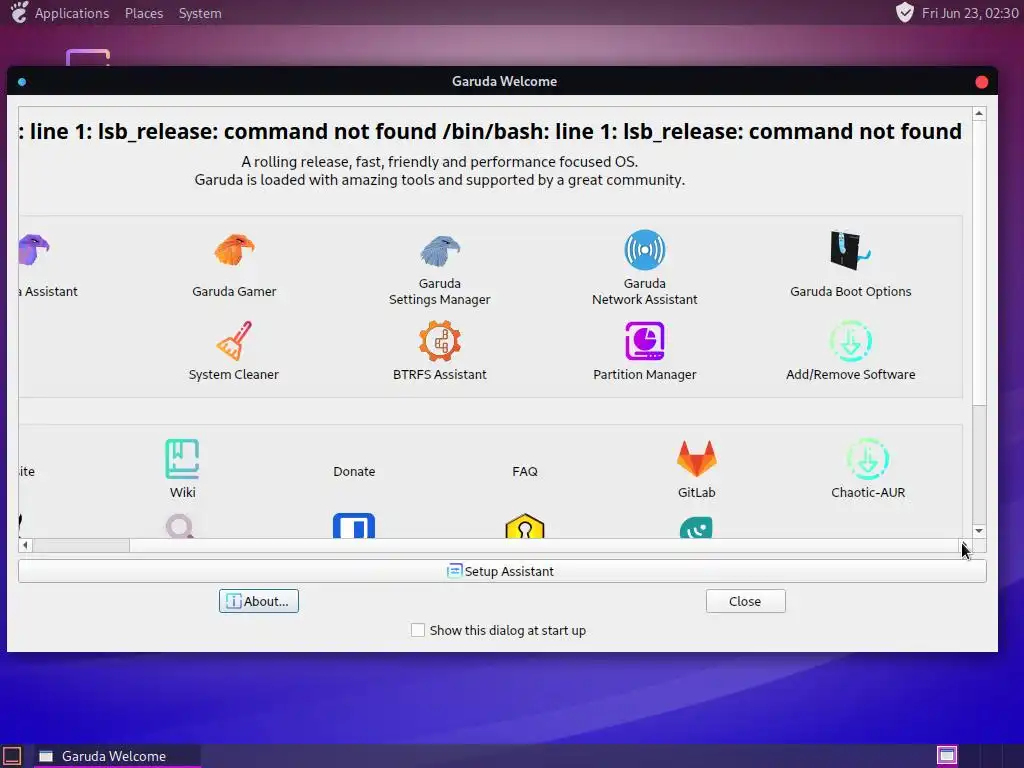1024x768 pixels.
Task: Open the Applications menu
Action: pos(72,13)
